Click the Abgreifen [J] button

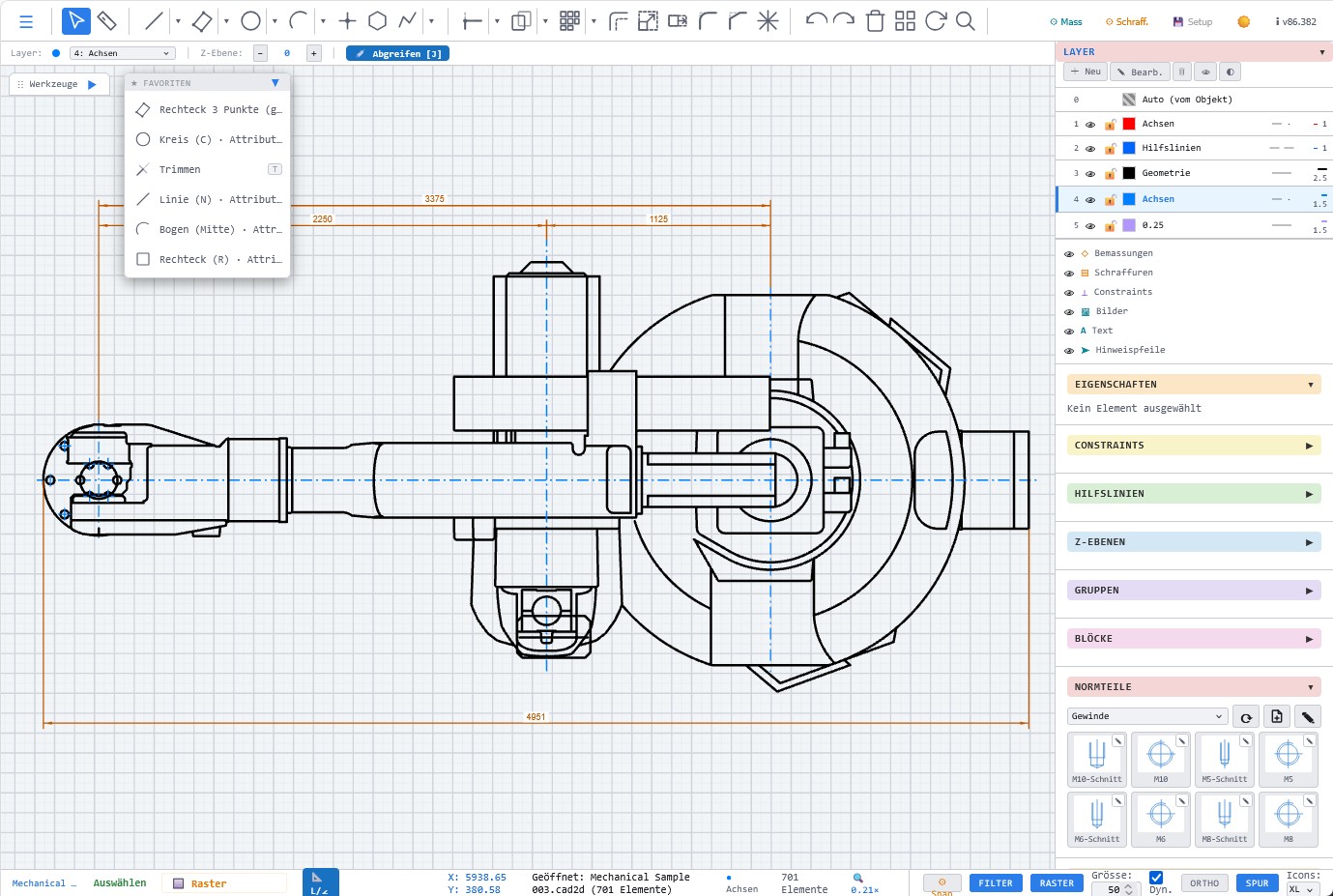point(397,54)
